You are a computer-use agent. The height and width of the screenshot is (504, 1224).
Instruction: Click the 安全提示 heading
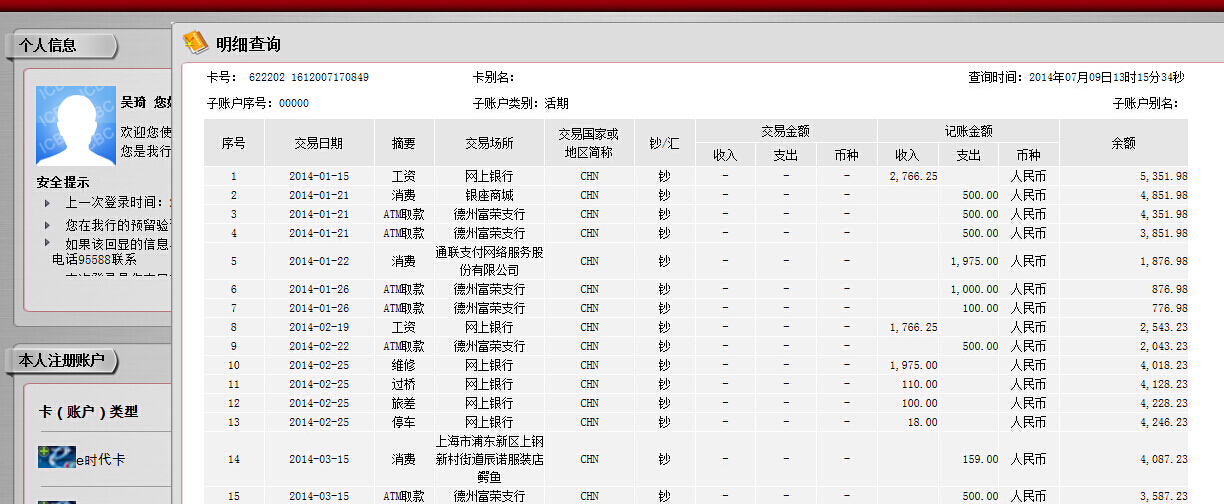click(x=63, y=182)
